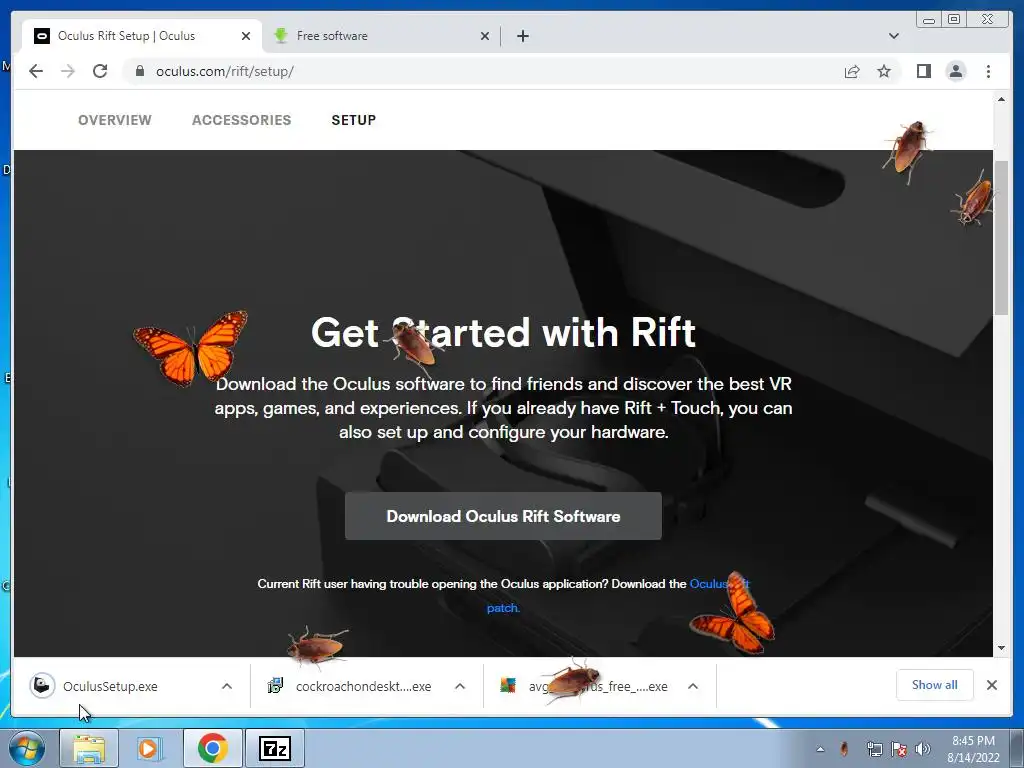Screen dimensions: 1024x768
Task: Open the tab search dropdown
Action: pos(894,36)
